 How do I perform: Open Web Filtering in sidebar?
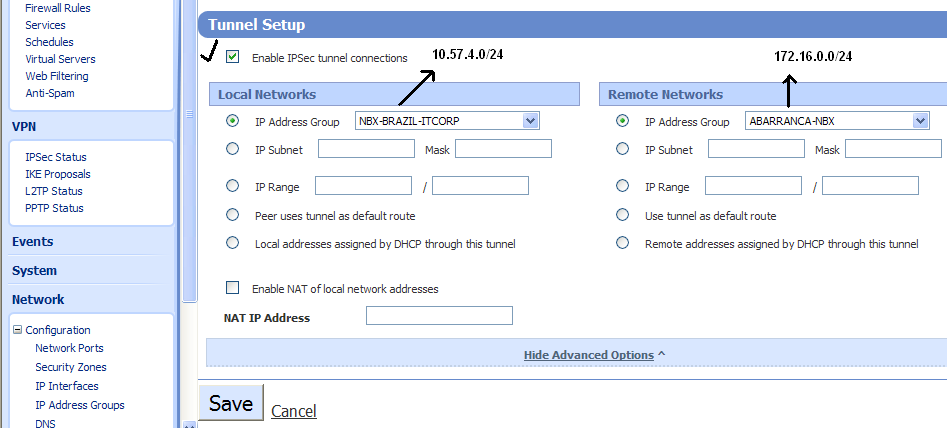tap(57, 76)
